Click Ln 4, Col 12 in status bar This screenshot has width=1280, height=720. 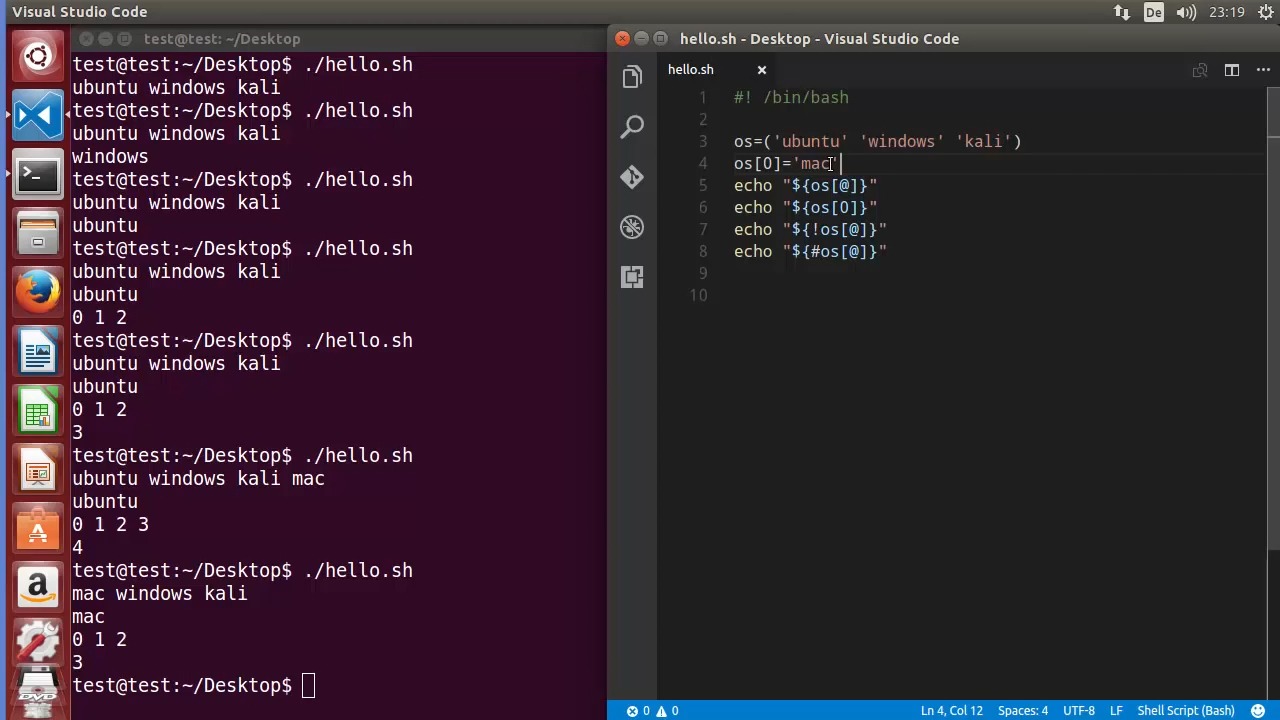951,711
